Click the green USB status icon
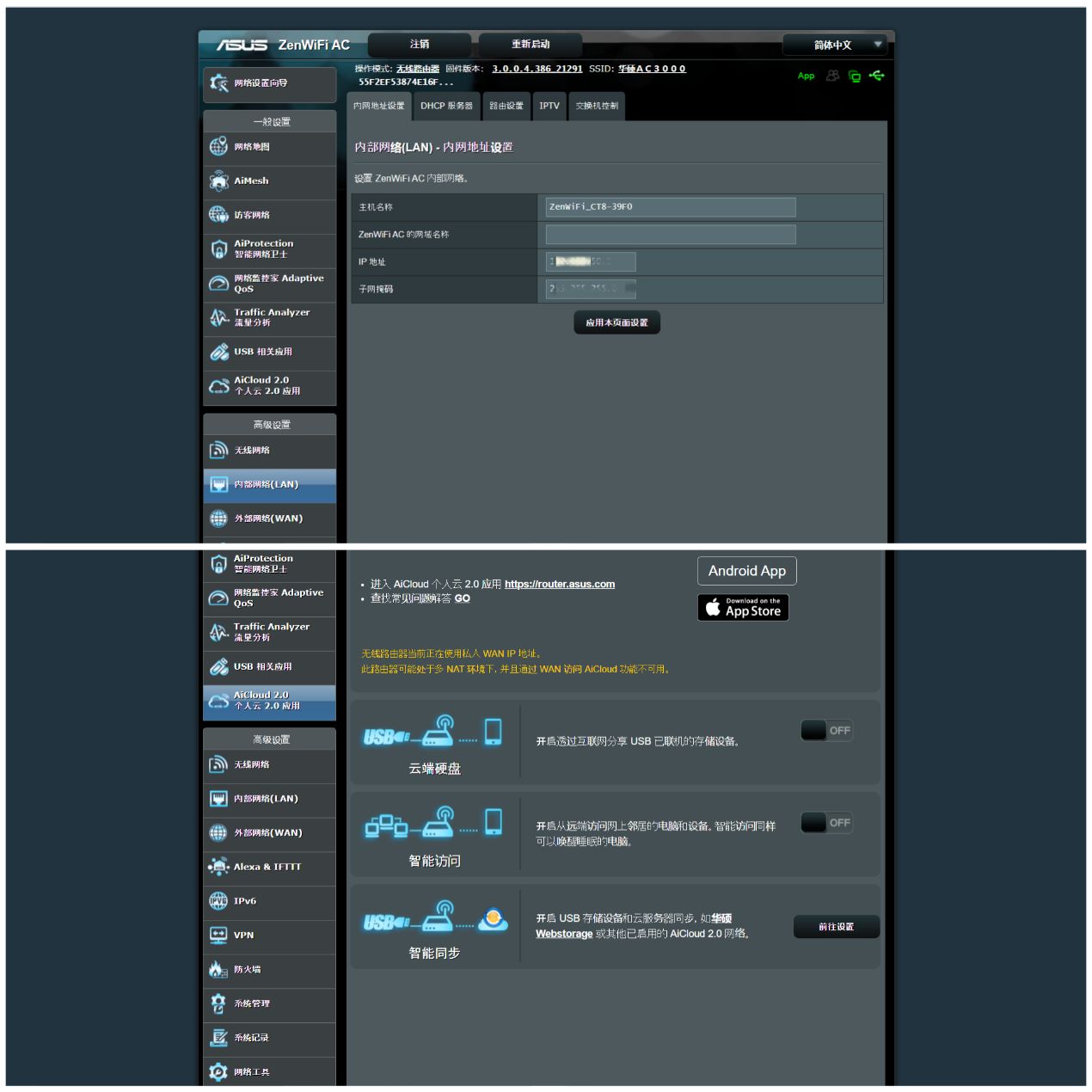This screenshot has height=1092, width=1092. click(x=876, y=76)
